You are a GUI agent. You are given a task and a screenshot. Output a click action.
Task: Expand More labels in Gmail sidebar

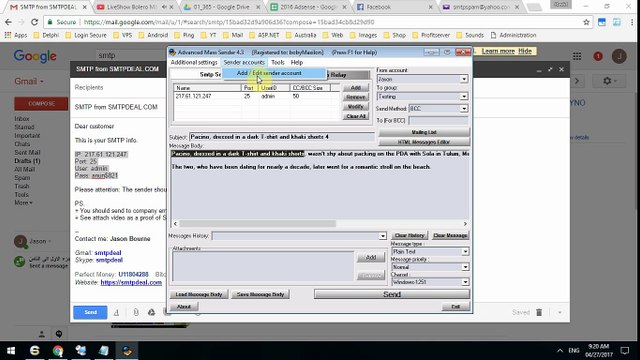pyautogui.click(x=23, y=203)
